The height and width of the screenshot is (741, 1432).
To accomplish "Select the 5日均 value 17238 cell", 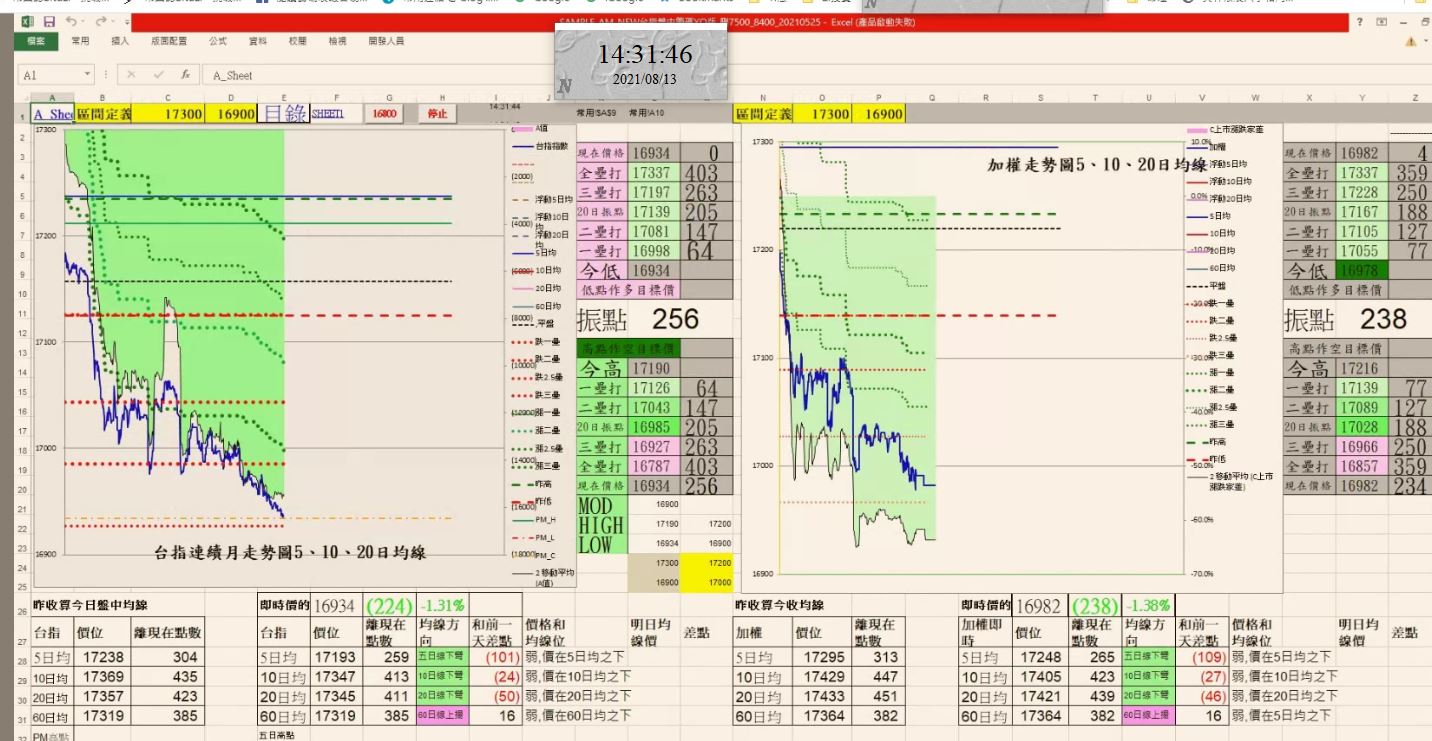I will click(104, 657).
